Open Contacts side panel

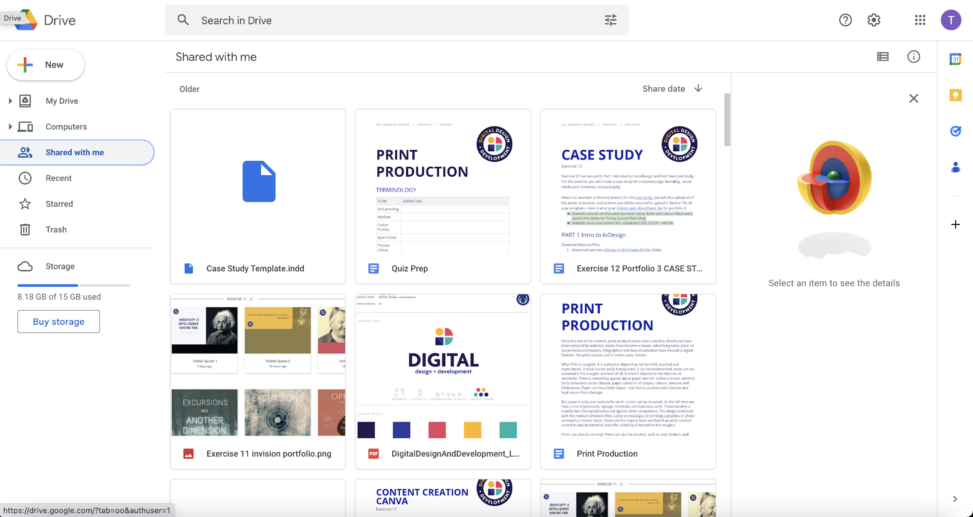pos(955,167)
